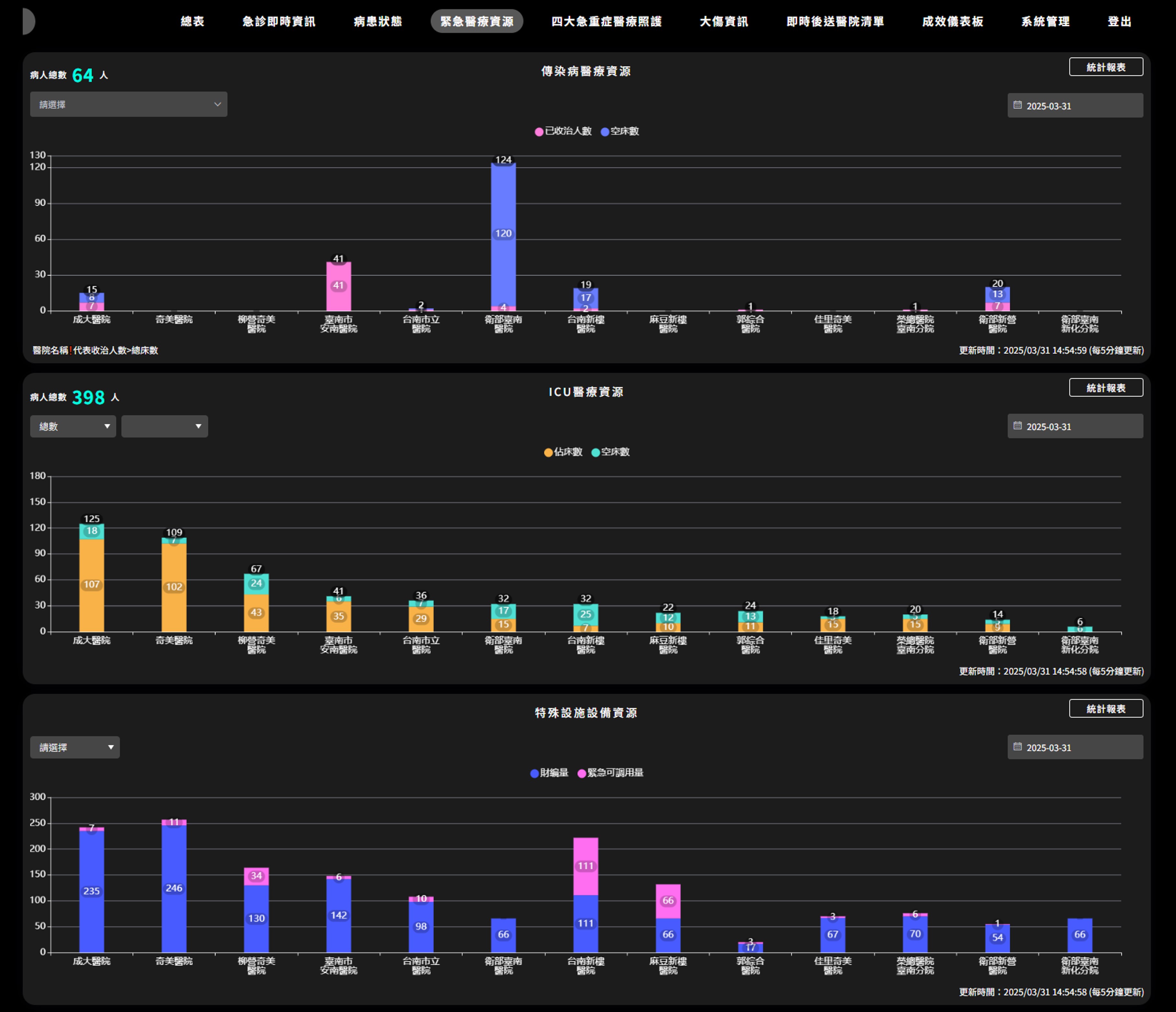1176x1012 pixels.
Task: Toggle the blue 空床數 legend in the infectious chart
Action: point(620,131)
